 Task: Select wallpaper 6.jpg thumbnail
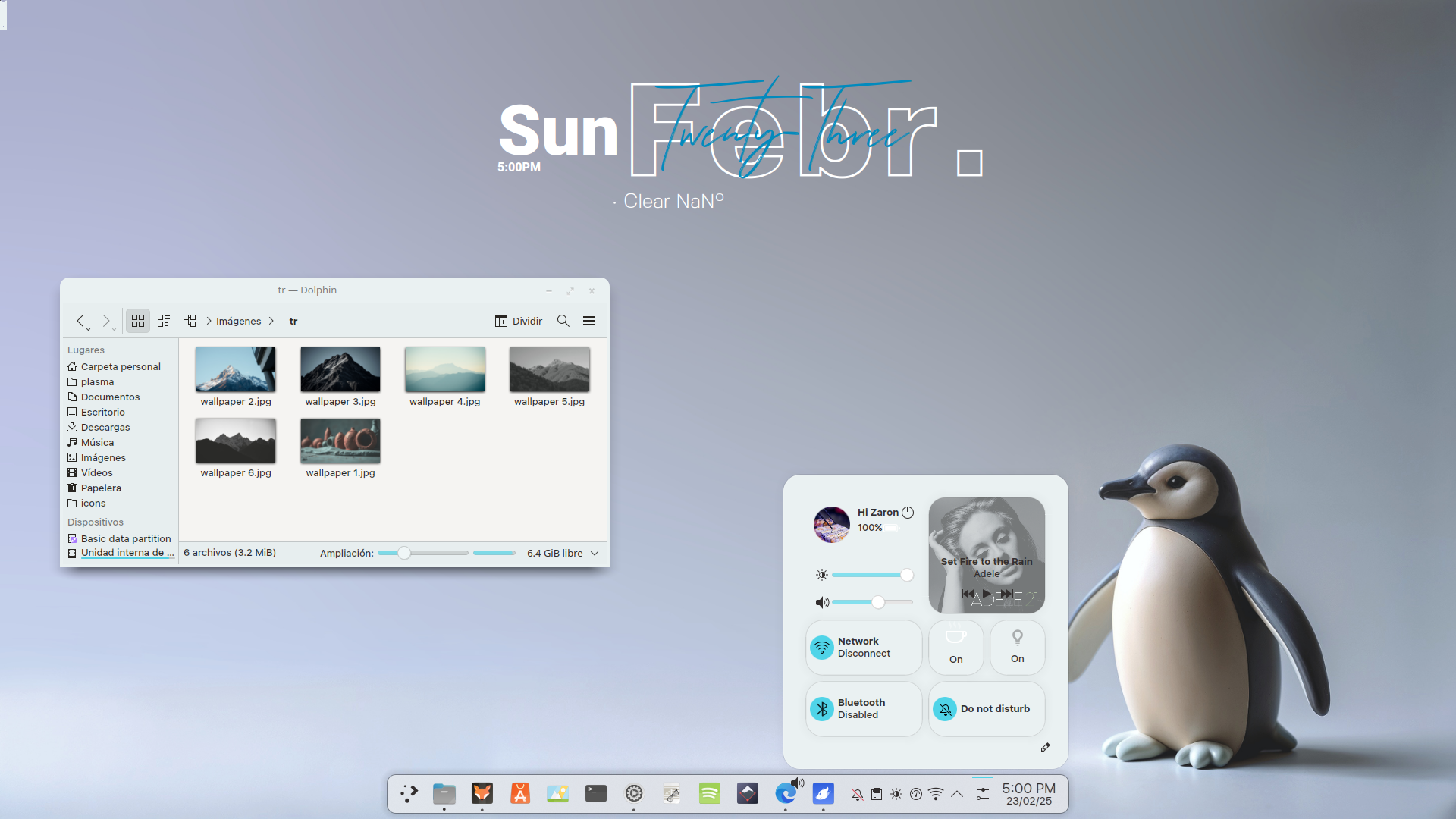click(236, 441)
